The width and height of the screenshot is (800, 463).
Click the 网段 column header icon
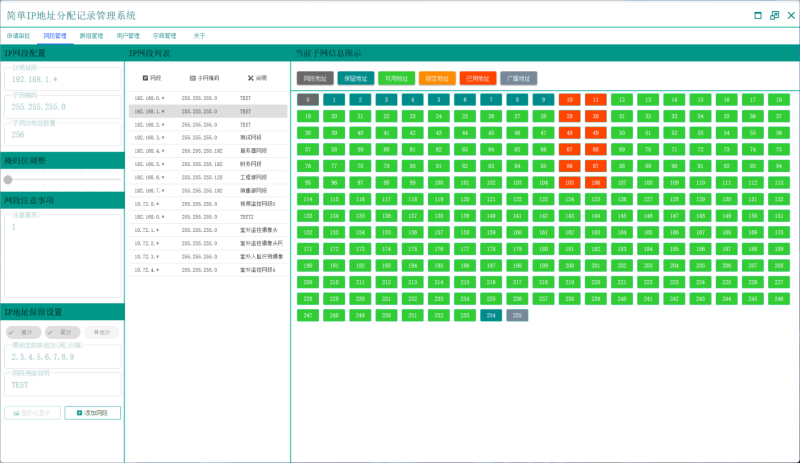[x=146, y=77]
